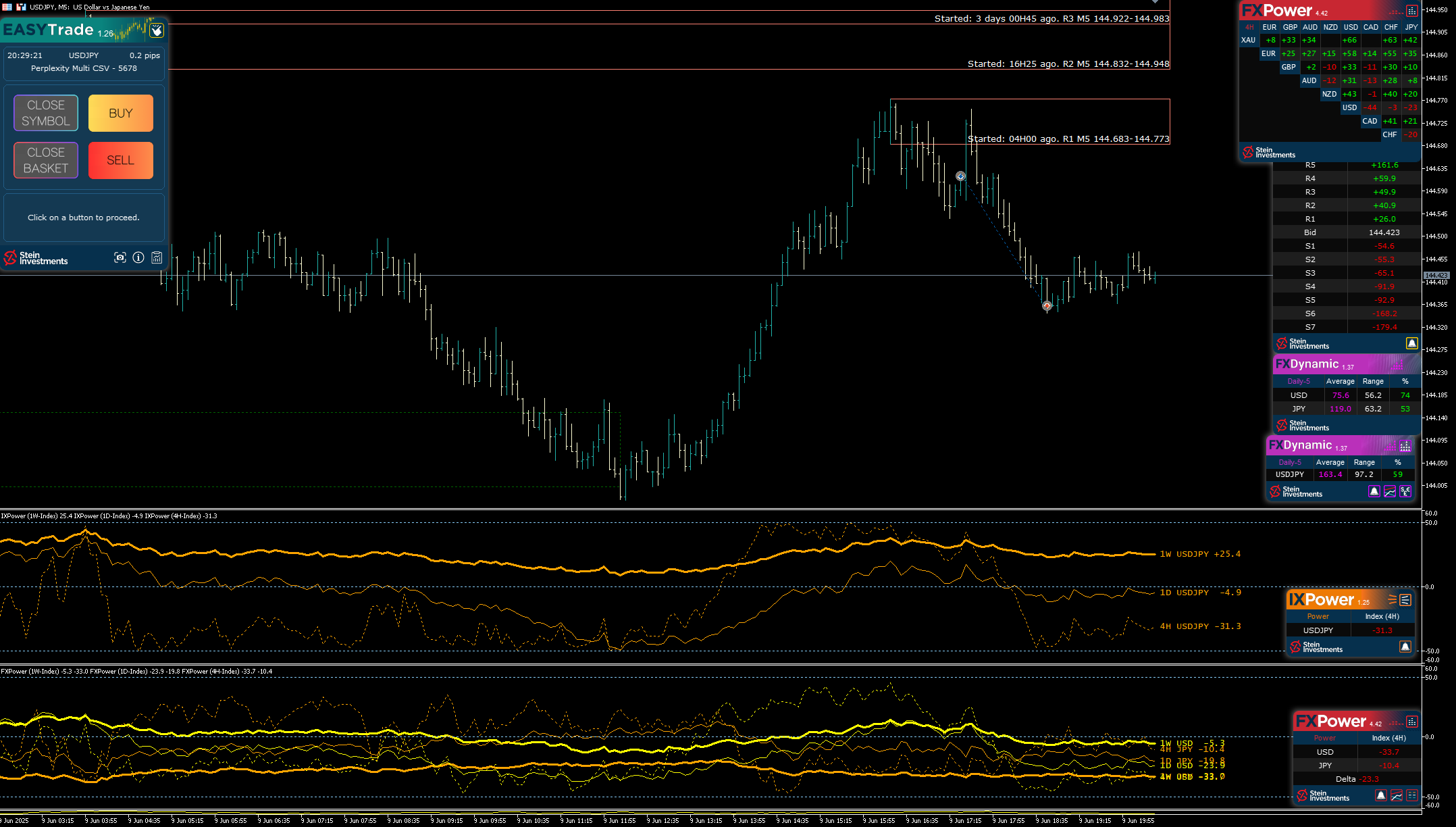Open EASYTrade trade report clipboard icon
This screenshot has height=827, width=1456.
point(157,257)
